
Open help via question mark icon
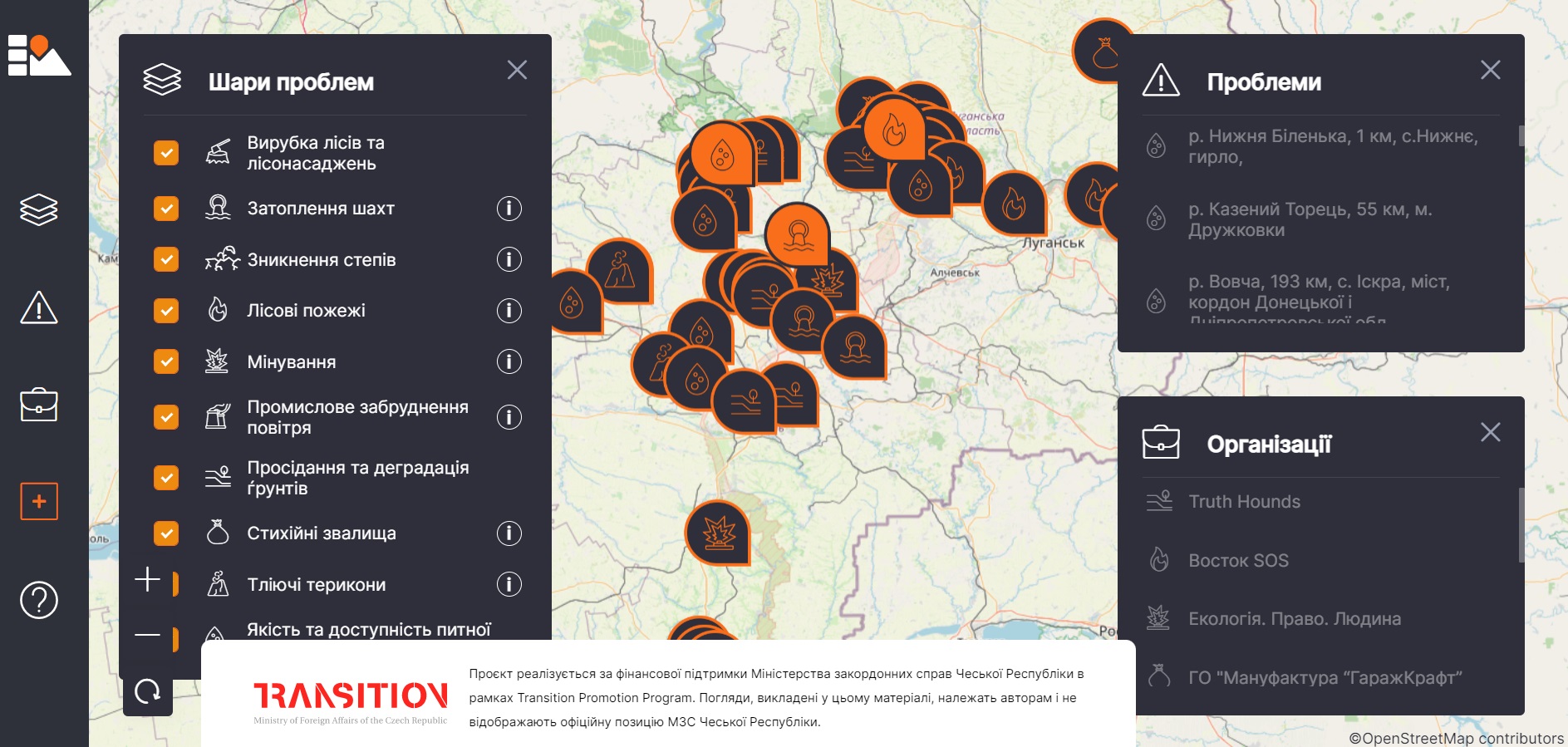[x=39, y=600]
